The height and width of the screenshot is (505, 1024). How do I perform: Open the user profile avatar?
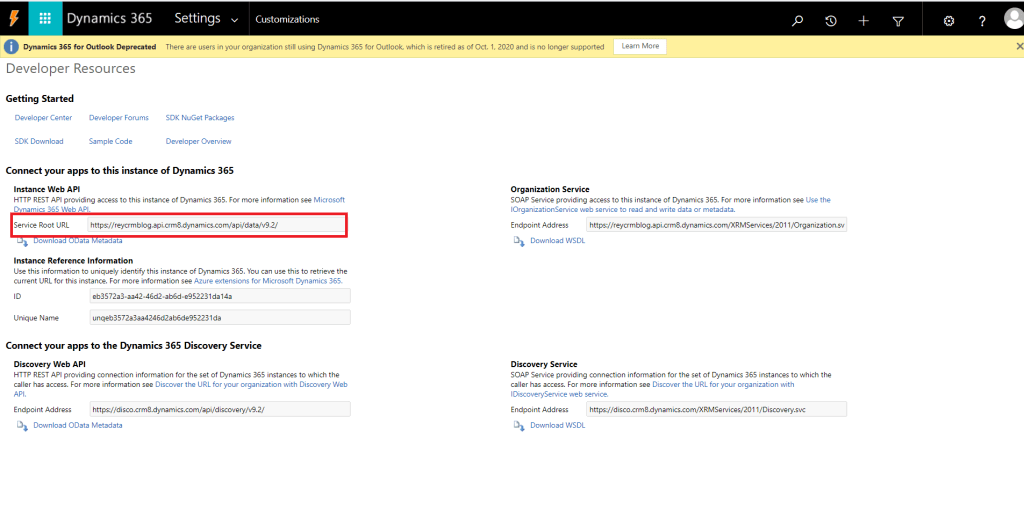click(x=1011, y=19)
